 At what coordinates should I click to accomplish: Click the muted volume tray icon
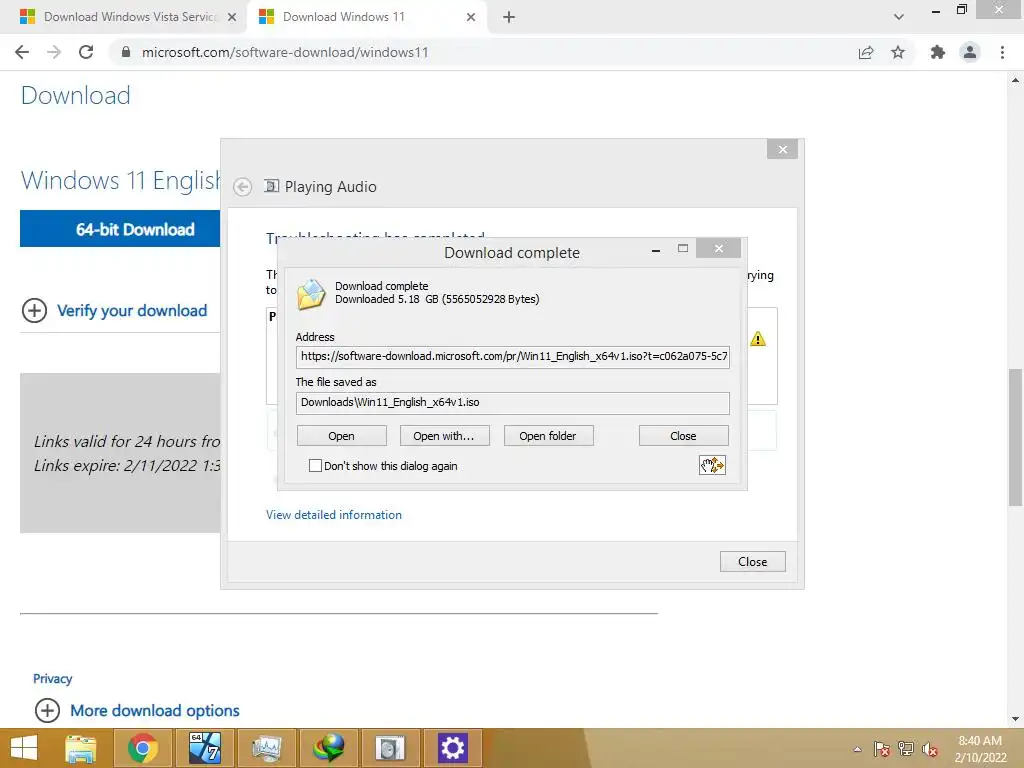(x=929, y=749)
